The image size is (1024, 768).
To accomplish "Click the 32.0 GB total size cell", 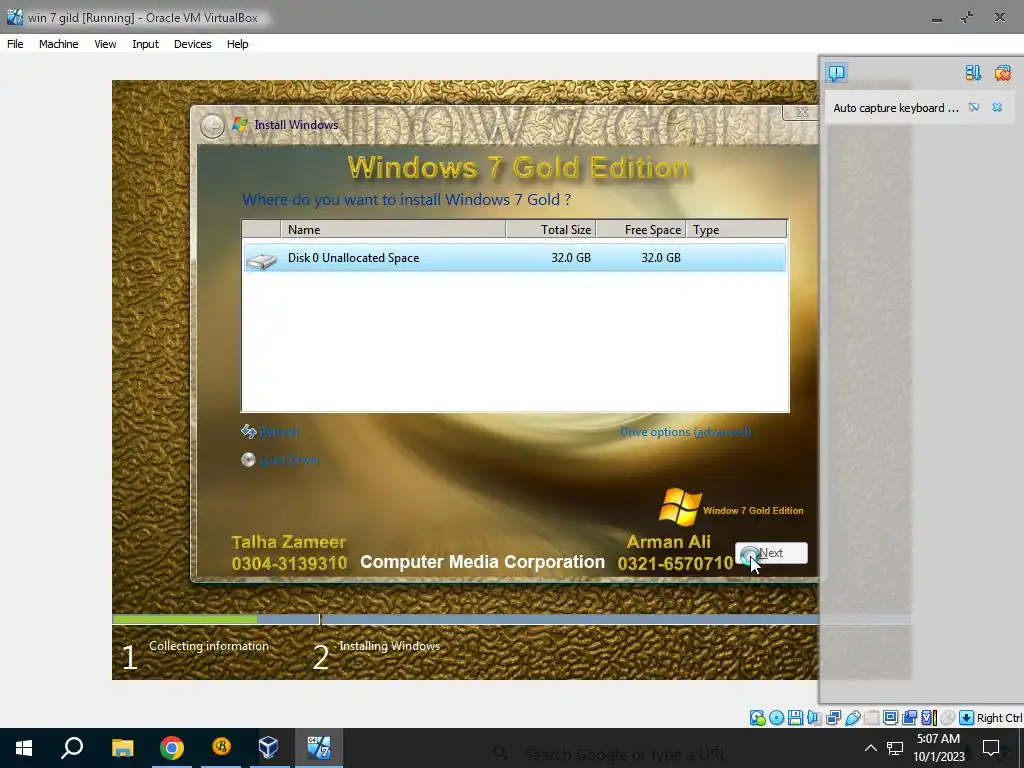I will [571, 257].
